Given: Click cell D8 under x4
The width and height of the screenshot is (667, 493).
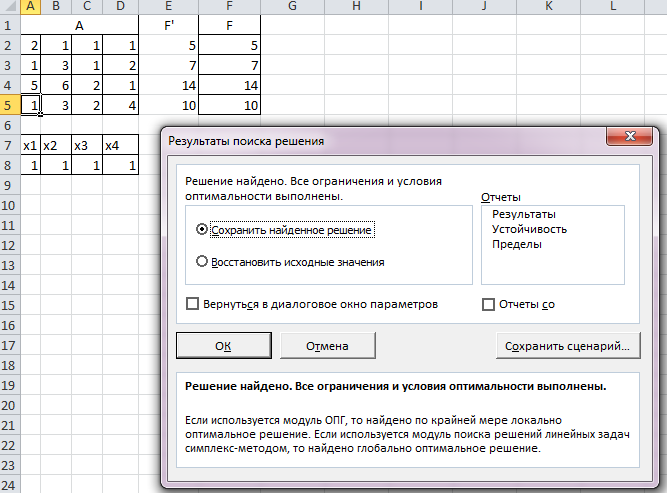Looking at the screenshot, I should (120, 165).
